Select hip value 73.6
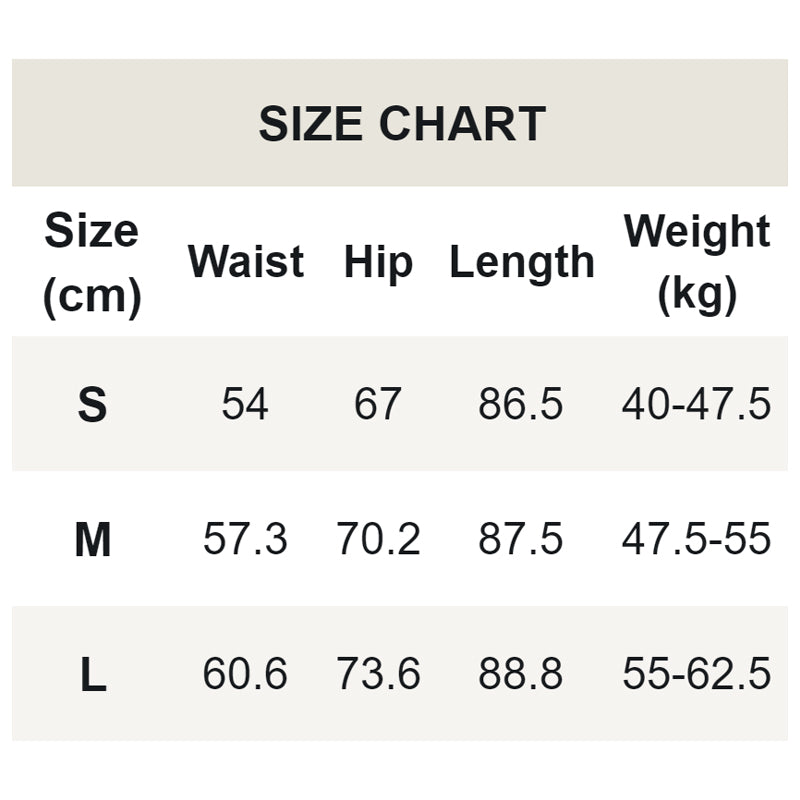 coord(378,675)
